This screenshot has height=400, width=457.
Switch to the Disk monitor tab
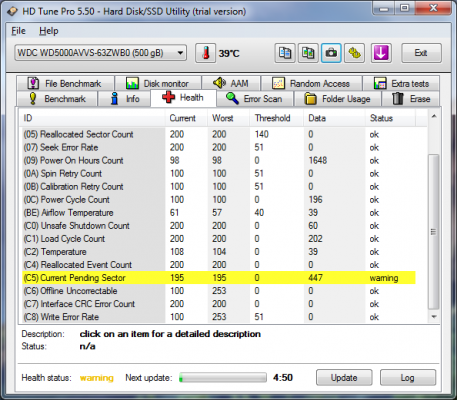[x=158, y=83]
